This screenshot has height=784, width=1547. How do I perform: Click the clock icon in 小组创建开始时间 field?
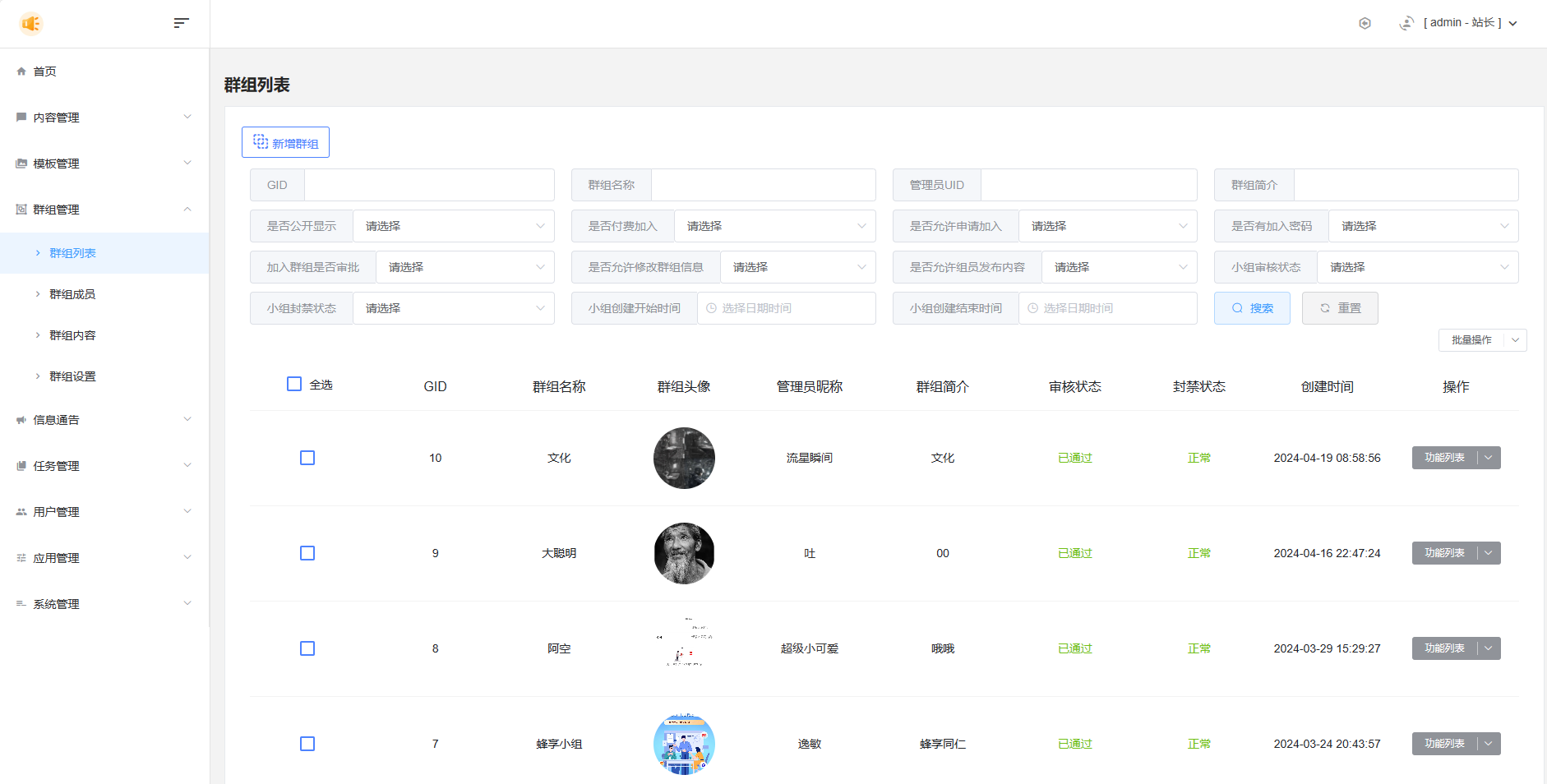[711, 308]
